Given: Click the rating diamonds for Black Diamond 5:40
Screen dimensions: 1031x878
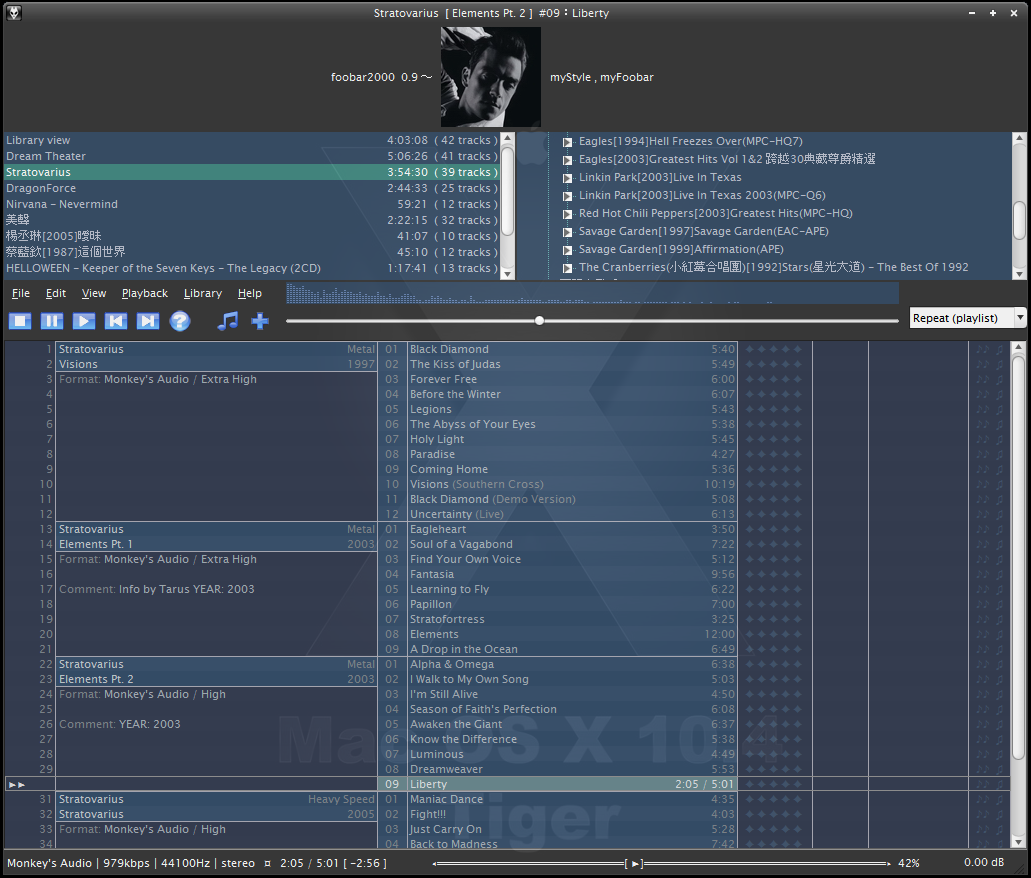Looking at the screenshot, I should point(773,349).
